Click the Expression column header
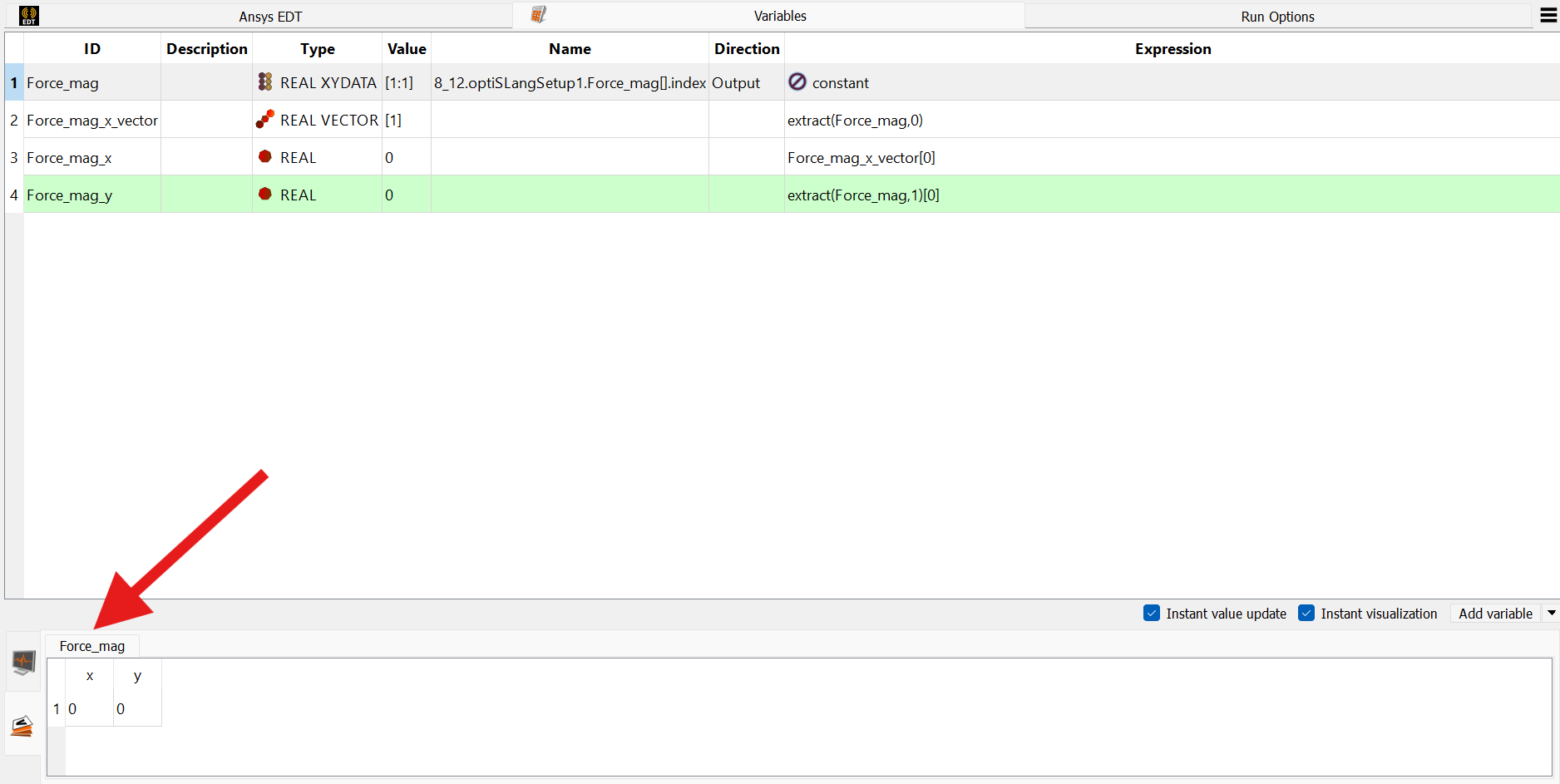Image resolution: width=1560 pixels, height=784 pixels. click(x=1172, y=49)
